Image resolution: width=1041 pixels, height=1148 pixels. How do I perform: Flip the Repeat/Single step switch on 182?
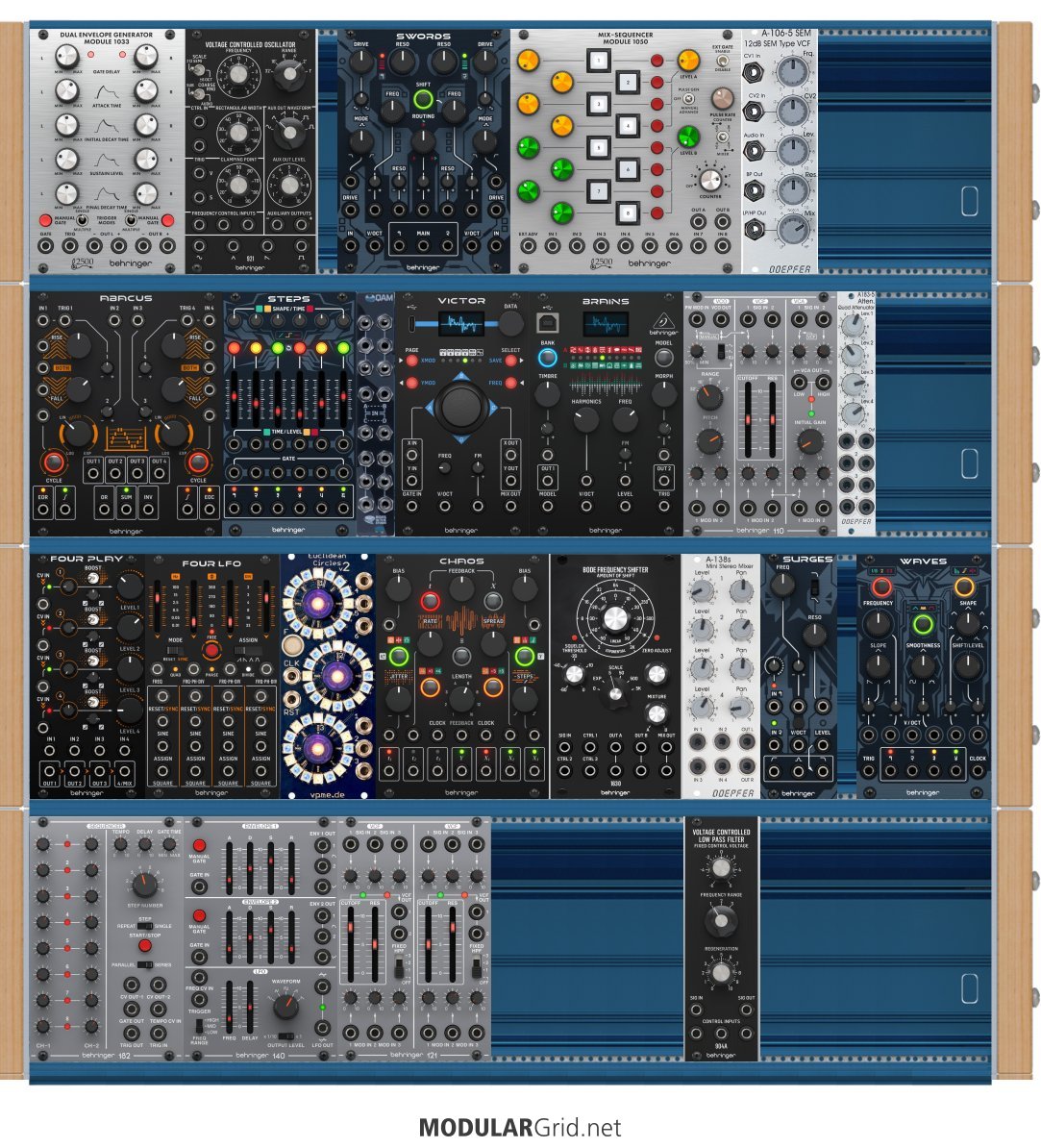[x=145, y=926]
